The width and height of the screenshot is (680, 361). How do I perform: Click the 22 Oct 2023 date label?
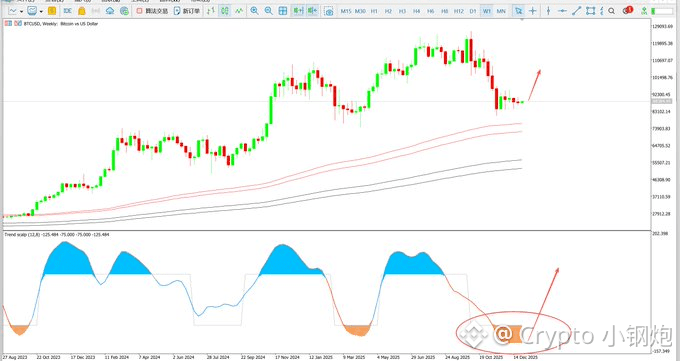tap(48, 358)
